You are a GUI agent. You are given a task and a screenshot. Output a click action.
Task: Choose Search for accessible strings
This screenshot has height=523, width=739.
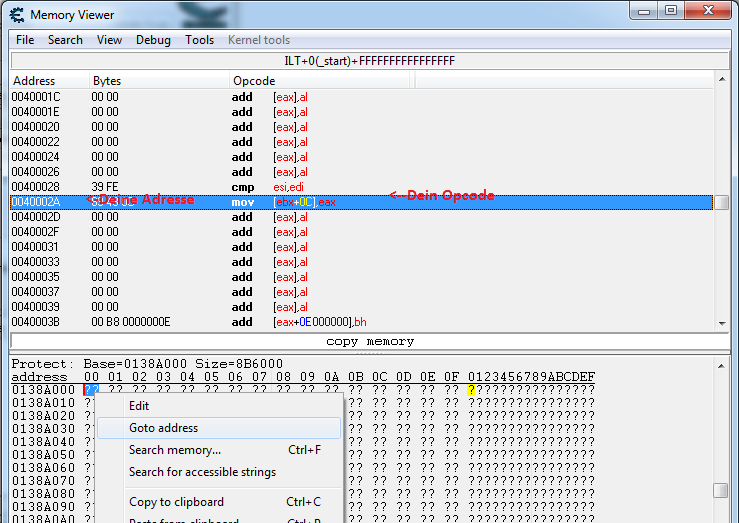[x=202, y=472]
